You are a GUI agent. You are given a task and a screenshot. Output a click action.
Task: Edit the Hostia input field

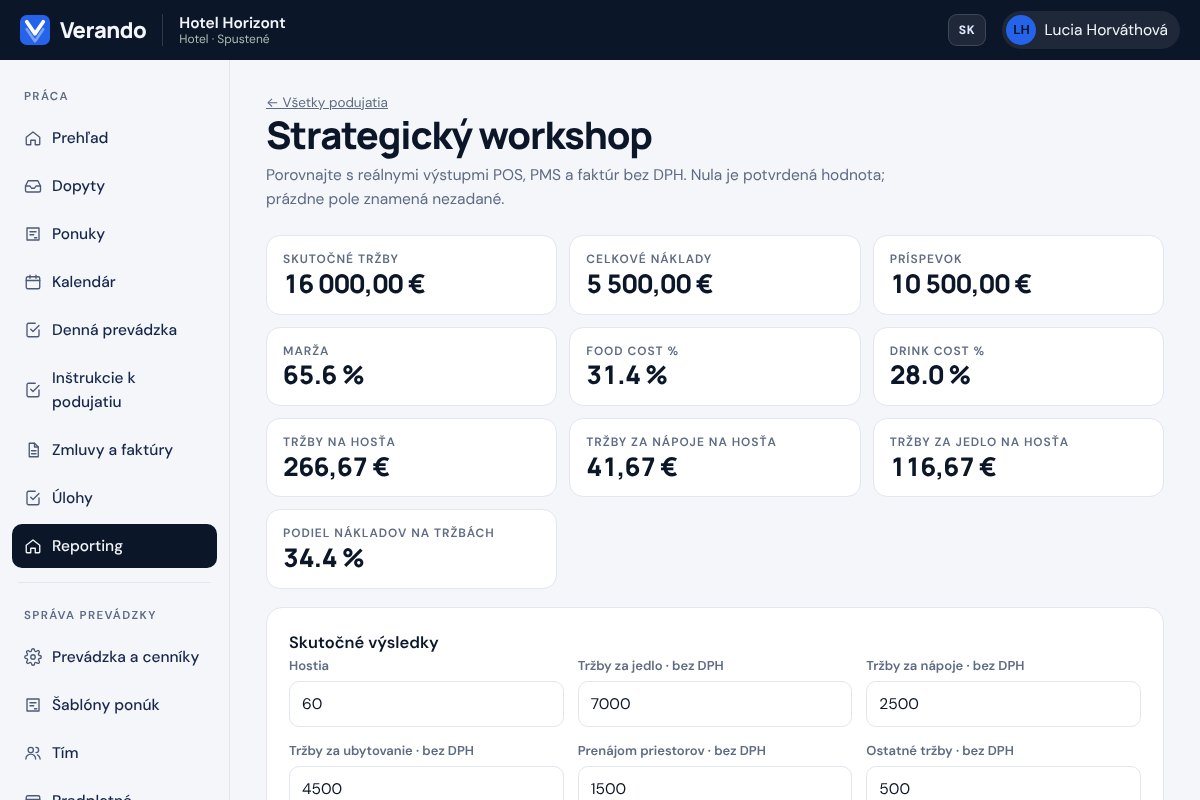tap(426, 704)
